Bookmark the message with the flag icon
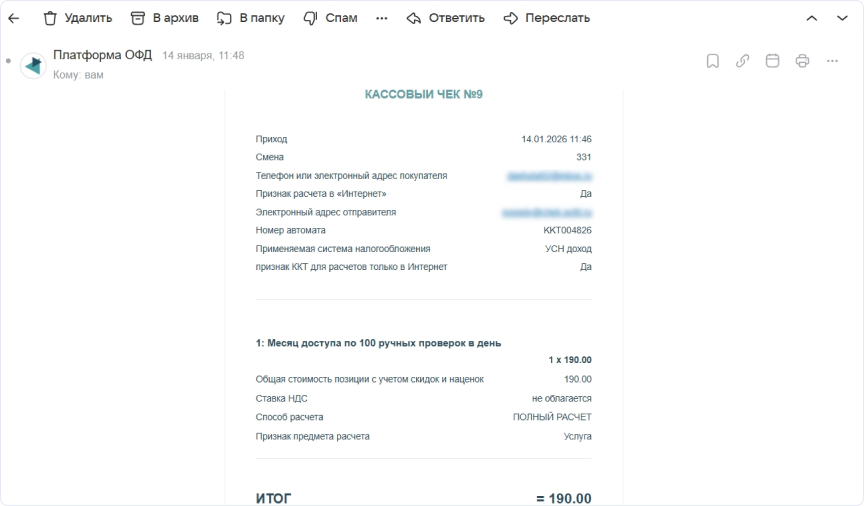 point(713,61)
